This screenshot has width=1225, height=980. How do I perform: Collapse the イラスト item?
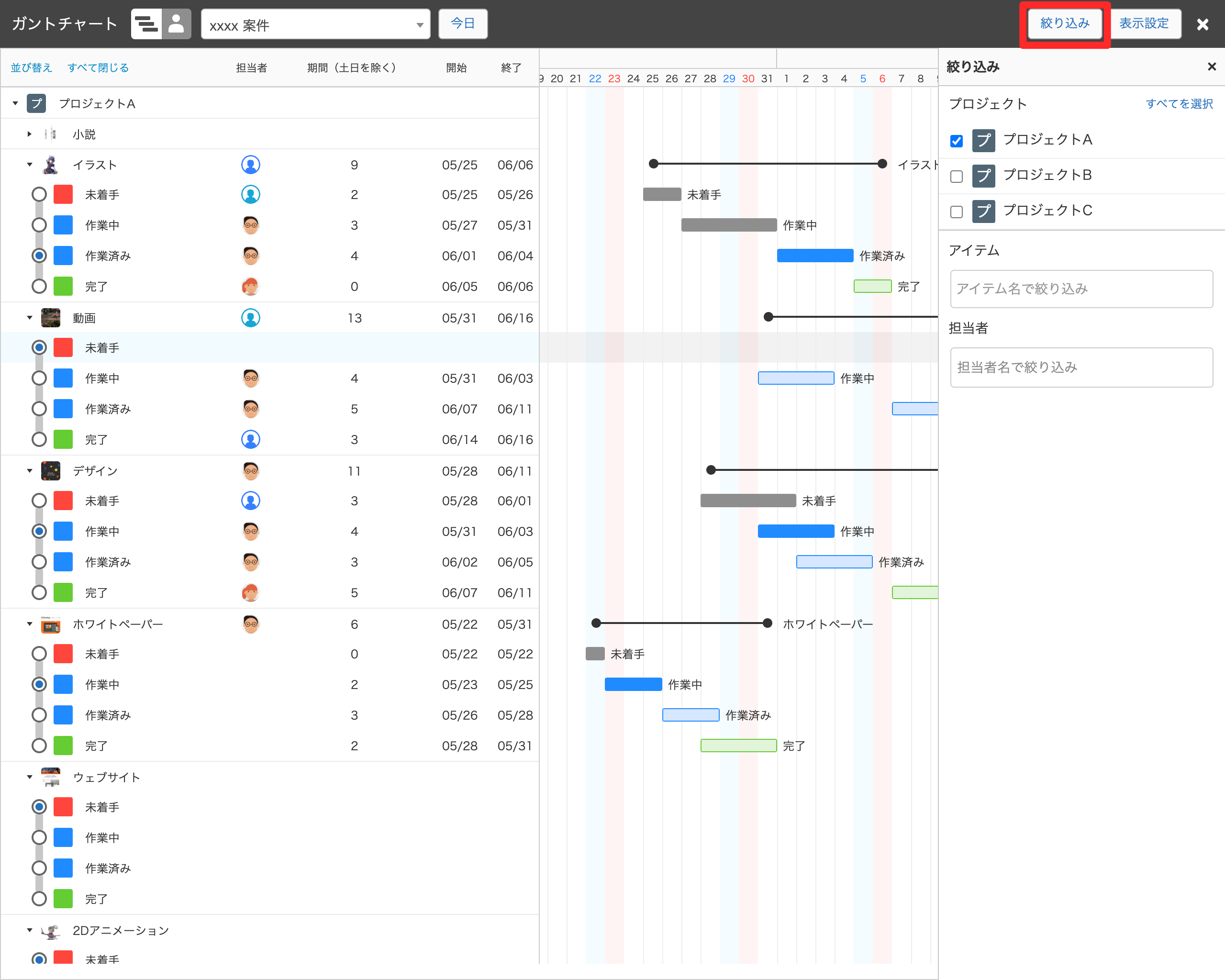pyautogui.click(x=29, y=165)
